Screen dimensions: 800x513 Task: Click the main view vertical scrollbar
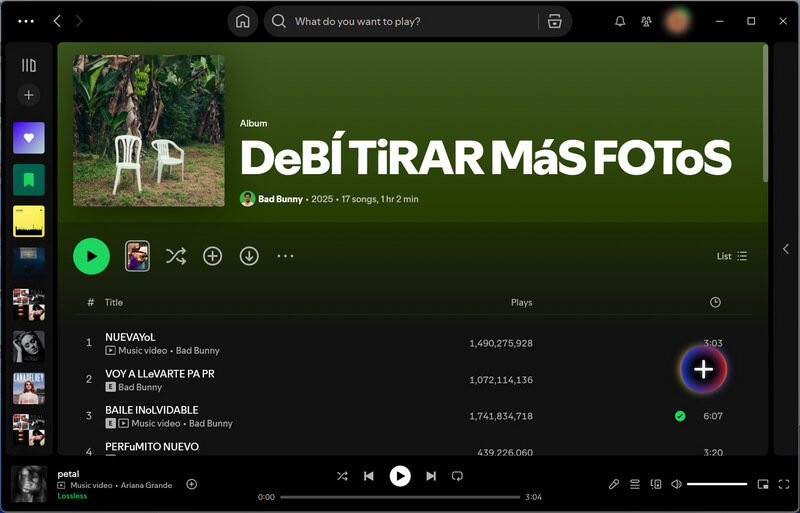(x=765, y=113)
